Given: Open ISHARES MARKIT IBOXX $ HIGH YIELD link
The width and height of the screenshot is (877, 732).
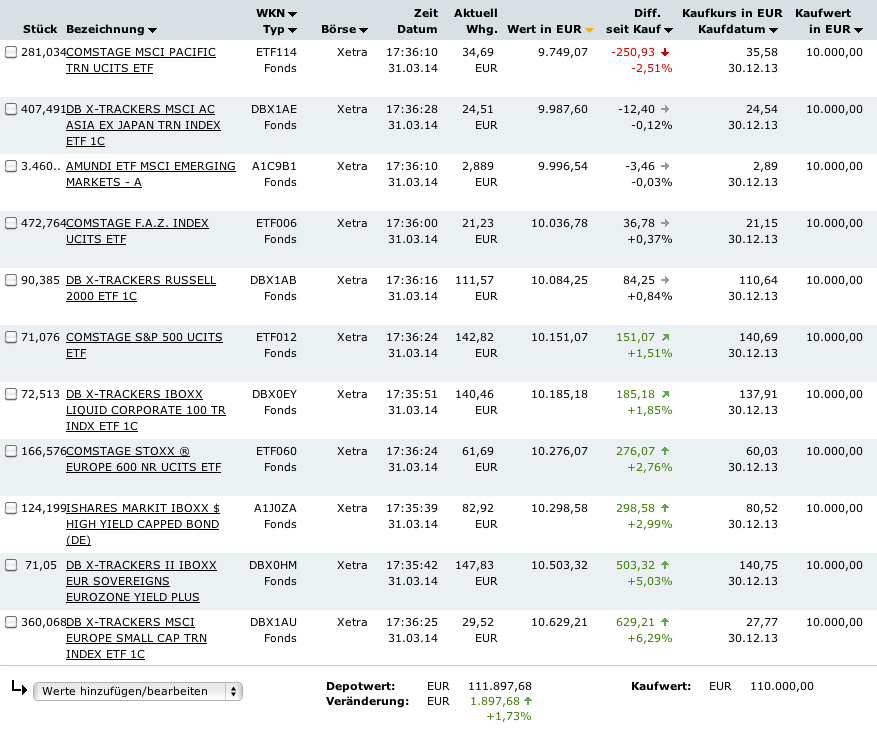Looking at the screenshot, I should [x=143, y=524].
